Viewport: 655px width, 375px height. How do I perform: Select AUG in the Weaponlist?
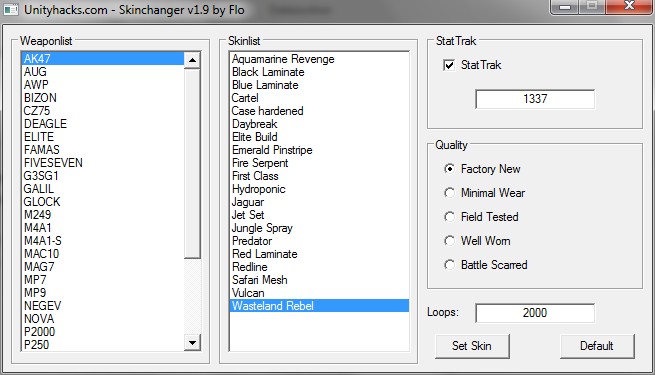point(103,72)
